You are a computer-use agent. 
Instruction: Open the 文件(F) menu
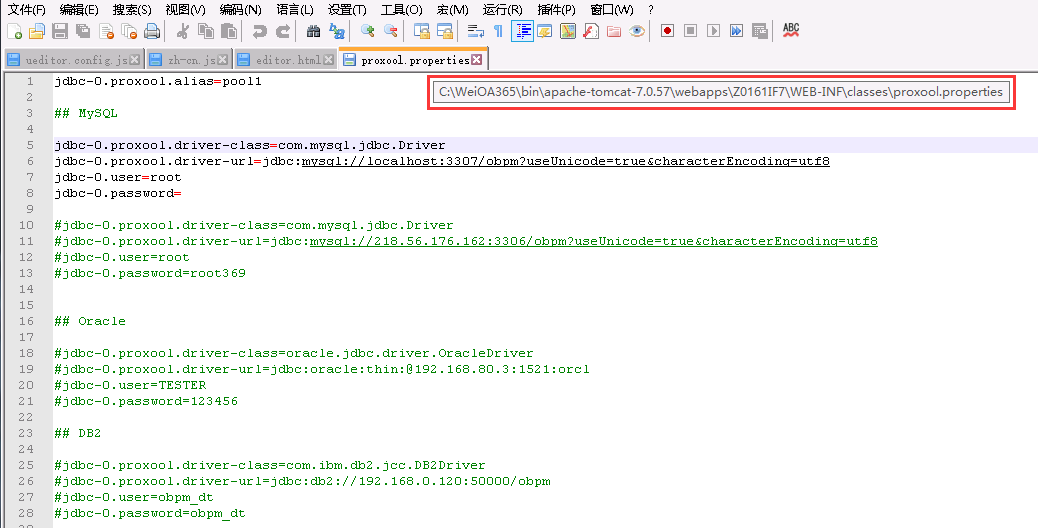tap(27, 9)
